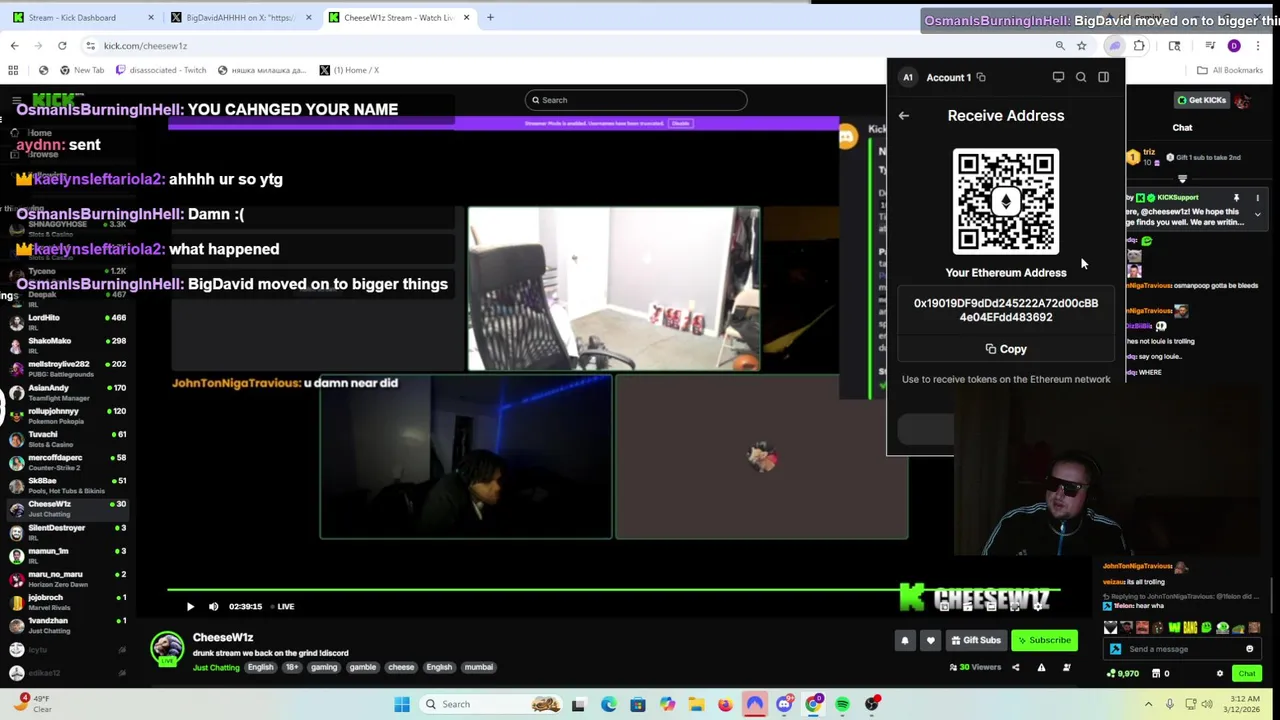Jump to LIVE in the player
Screen dimensions: 1280x720
282,606
